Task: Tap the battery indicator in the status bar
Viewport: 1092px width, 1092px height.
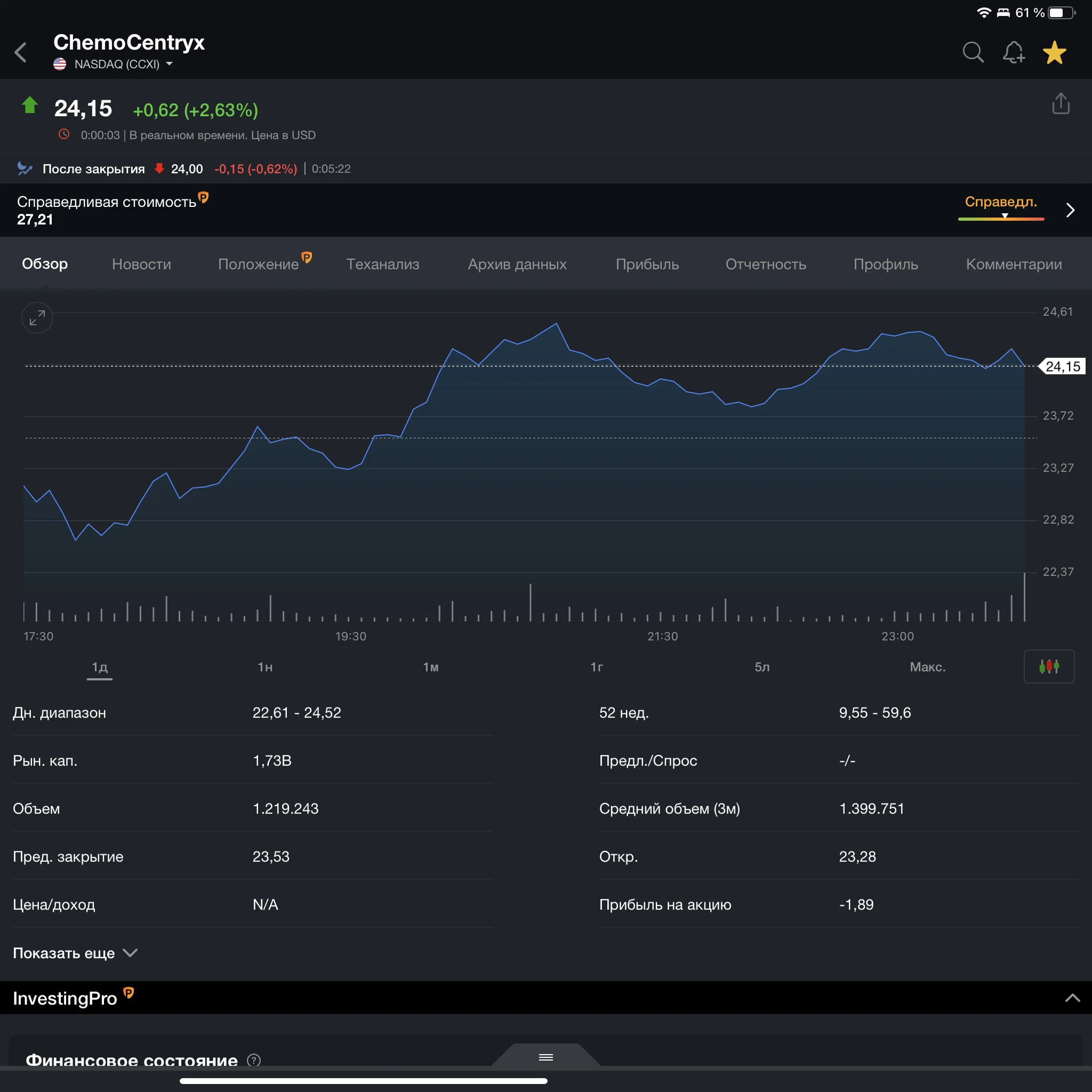Action: tap(1061, 12)
